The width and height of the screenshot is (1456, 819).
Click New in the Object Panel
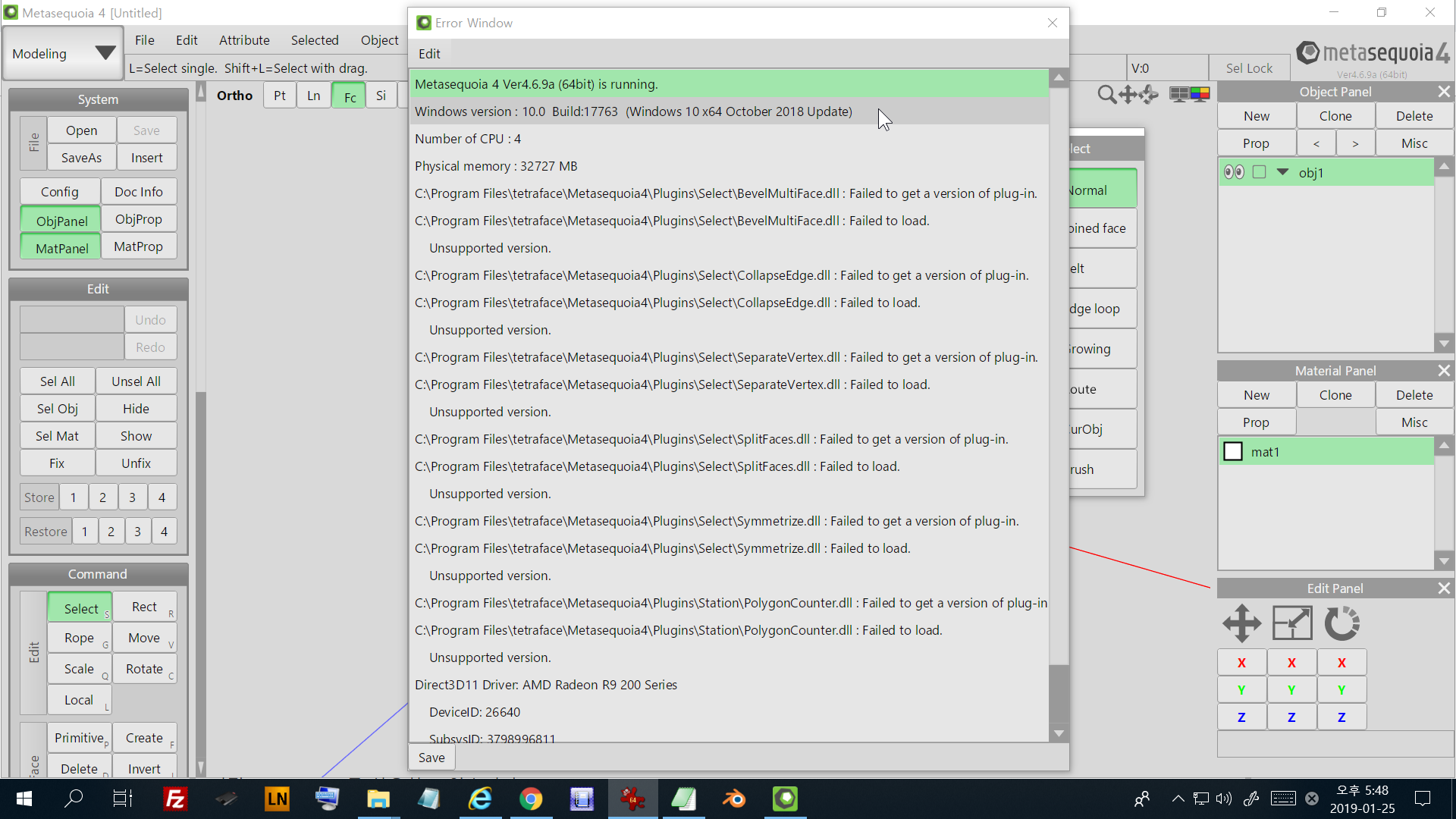(x=1257, y=116)
